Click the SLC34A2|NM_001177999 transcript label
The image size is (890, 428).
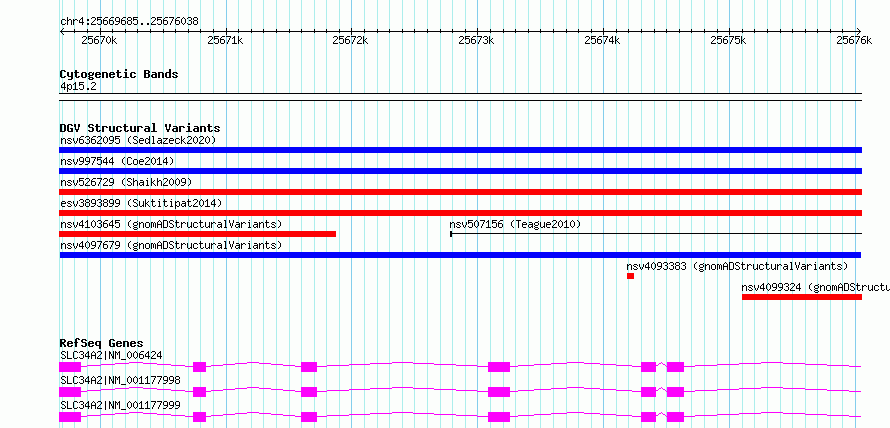pyautogui.click(x=120, y=405)
